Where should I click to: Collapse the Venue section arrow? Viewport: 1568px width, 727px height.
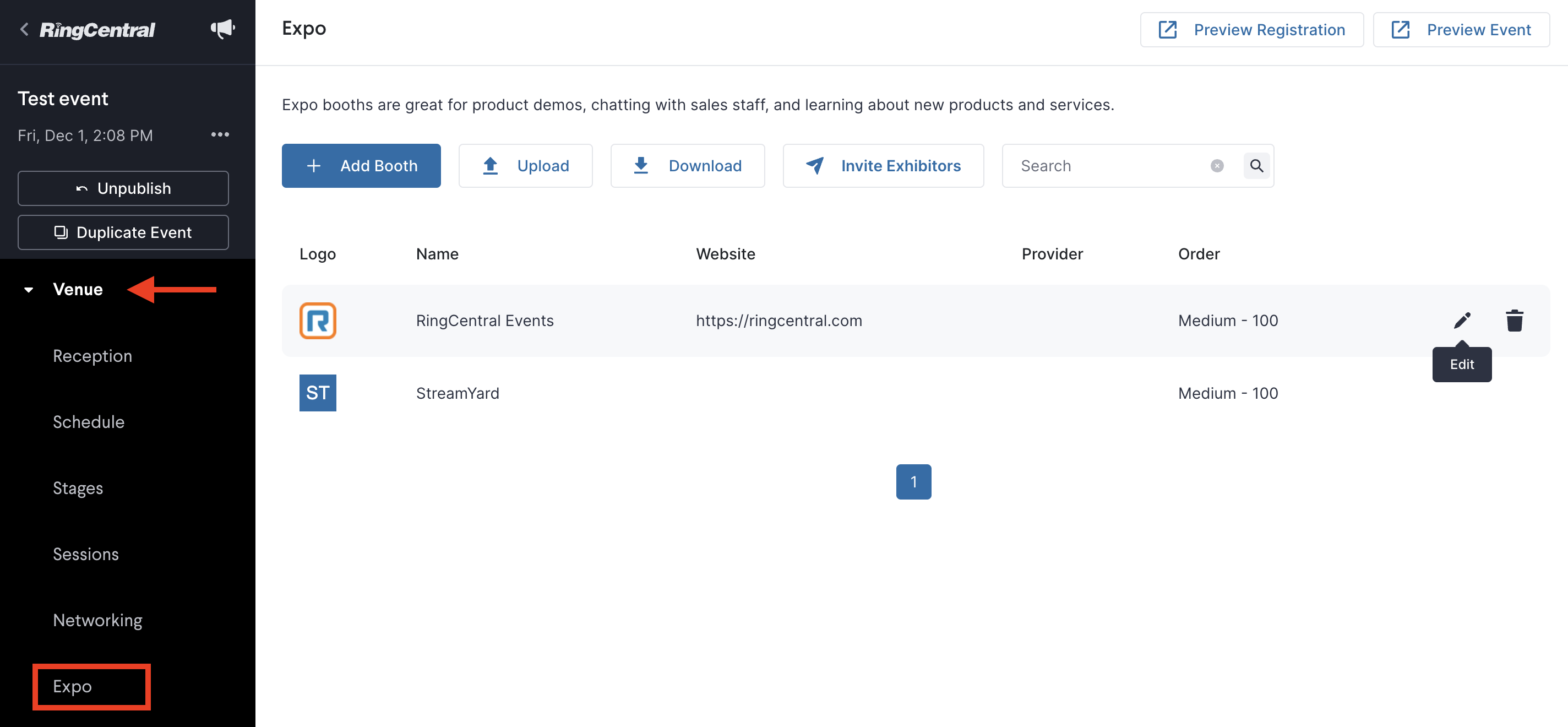(x=29, y=290)
